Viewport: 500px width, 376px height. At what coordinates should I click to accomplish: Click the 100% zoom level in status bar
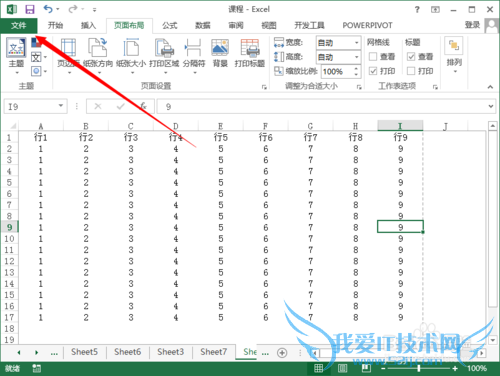pyautogui.click(x=477, y=368)
